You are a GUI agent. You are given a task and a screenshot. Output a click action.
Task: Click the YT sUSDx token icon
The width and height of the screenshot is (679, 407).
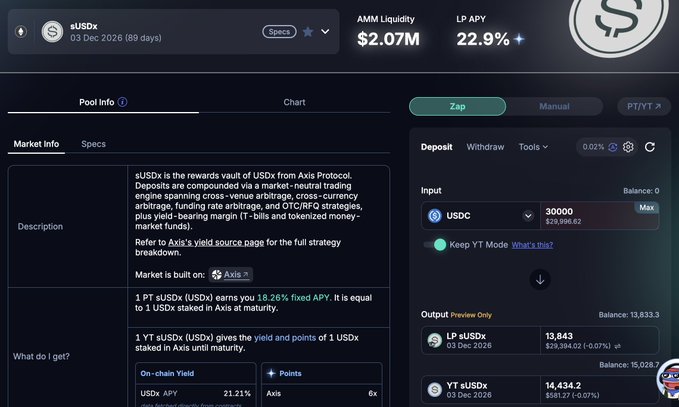click(435, 390)
